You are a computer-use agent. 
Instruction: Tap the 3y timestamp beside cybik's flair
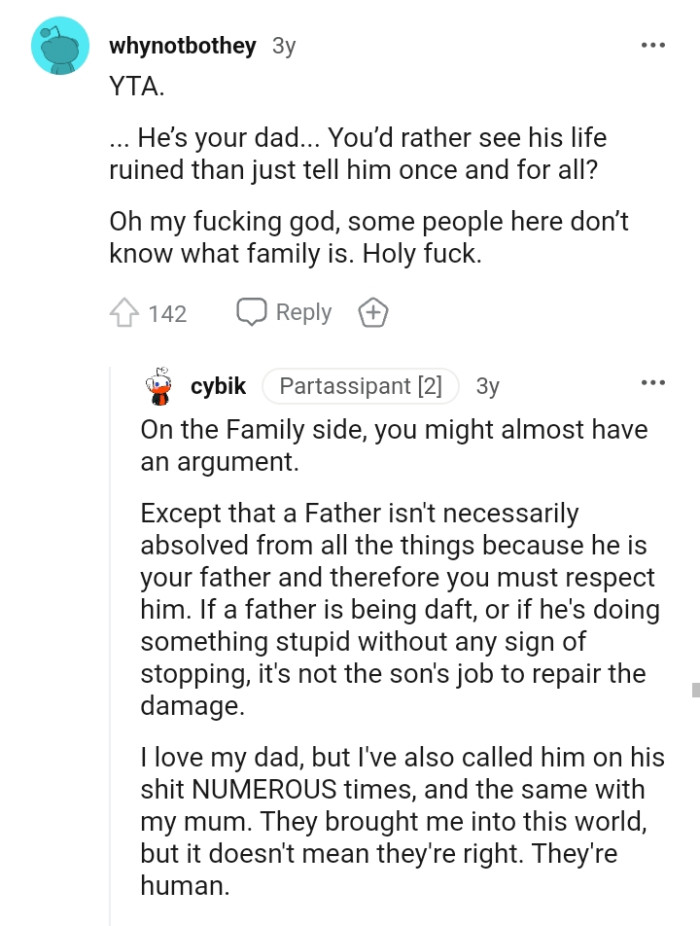pyautogui.click(x=489, y=386)
